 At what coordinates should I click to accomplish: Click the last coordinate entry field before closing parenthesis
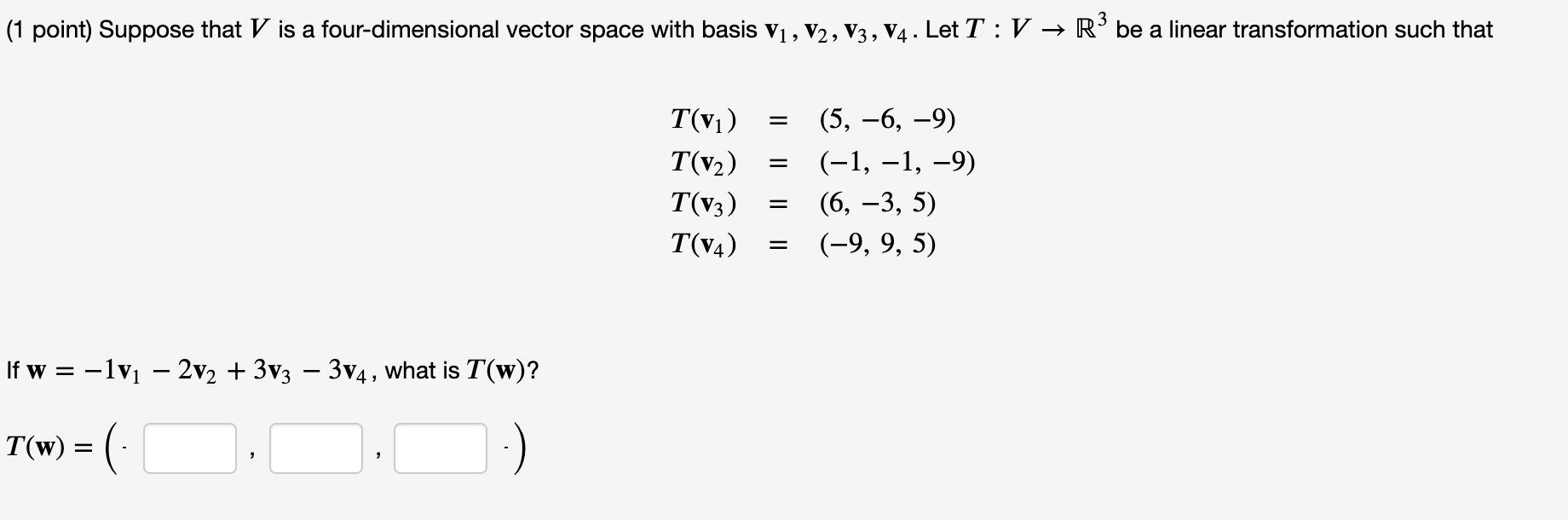(439, 447)
